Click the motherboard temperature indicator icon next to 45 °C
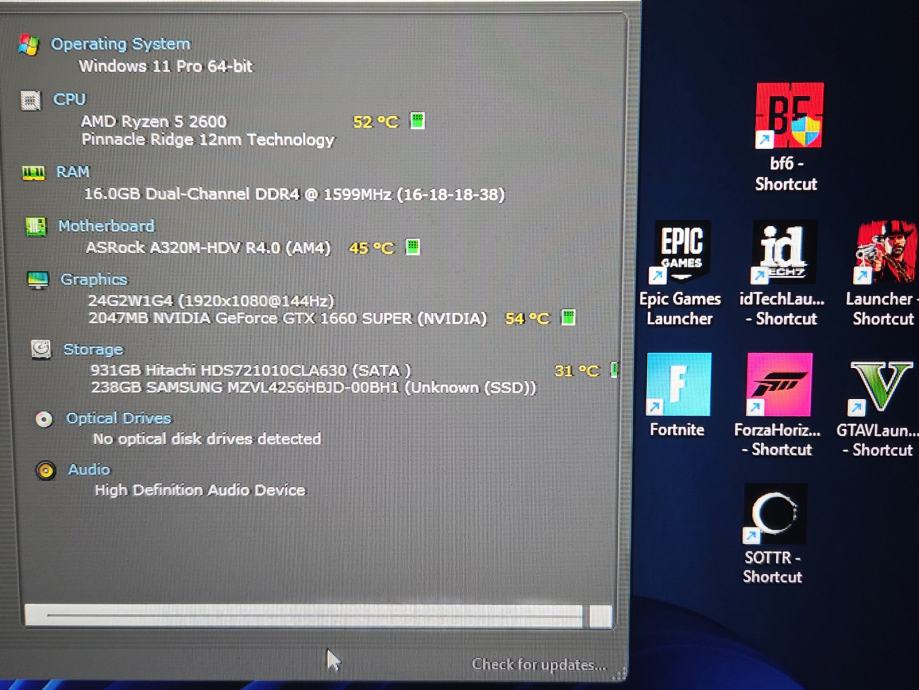This screenshot has width=919, height=690. [x=413, y=247]
